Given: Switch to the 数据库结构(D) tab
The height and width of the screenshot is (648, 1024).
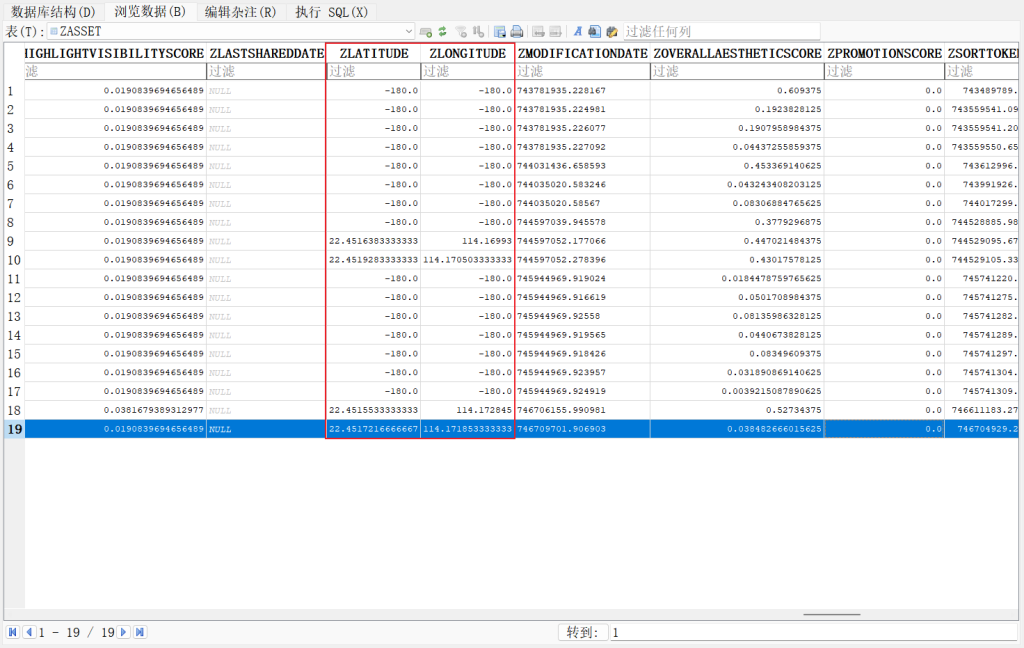Looking at the screenshot, I should click(53, 12).
